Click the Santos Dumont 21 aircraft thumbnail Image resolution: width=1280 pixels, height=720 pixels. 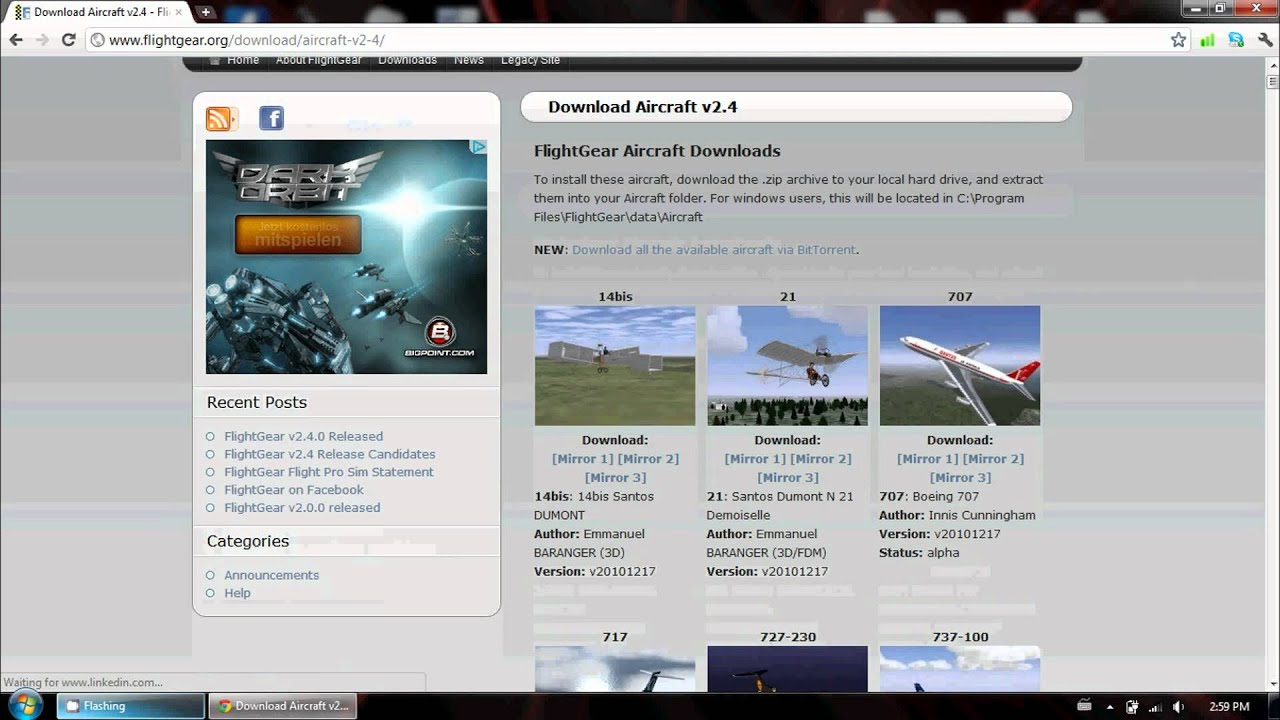[x=787, y=366]
